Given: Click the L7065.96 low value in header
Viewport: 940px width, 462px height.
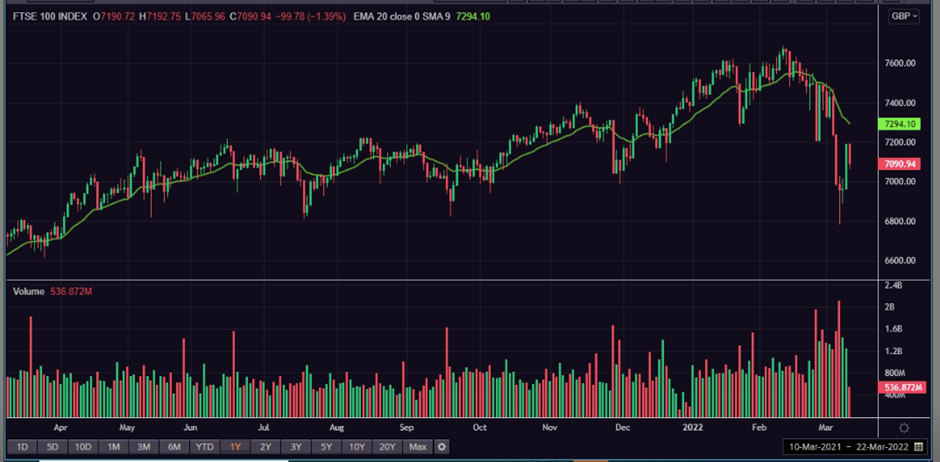Looking at the screenshot, I should coord(205,17).
